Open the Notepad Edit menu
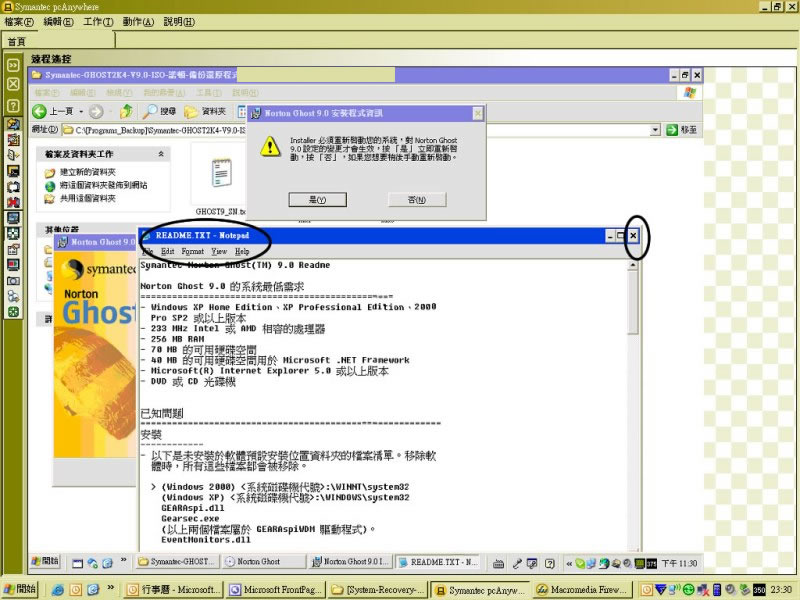Screen dimensions: 800x600 point(167,252)
